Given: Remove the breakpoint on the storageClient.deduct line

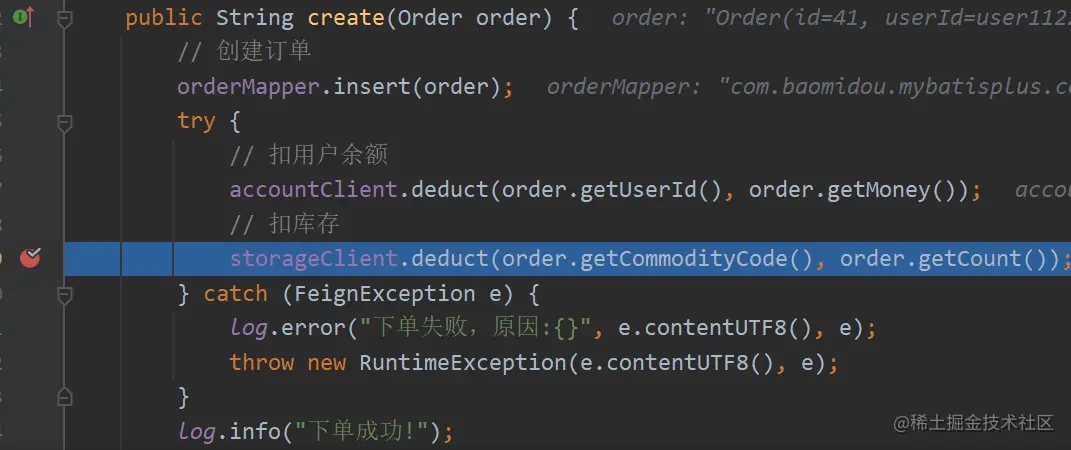Looking at the screenshot, I should coord(30,258).
